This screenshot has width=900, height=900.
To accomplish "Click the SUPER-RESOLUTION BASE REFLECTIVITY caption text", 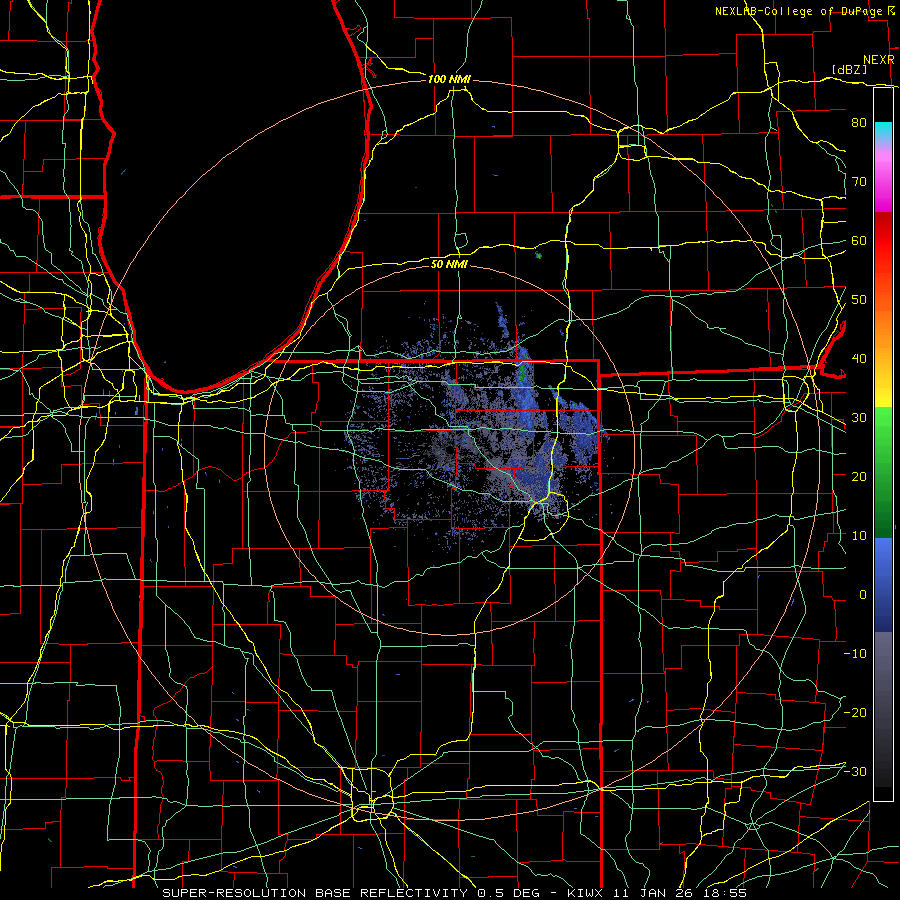I will click(x=315, y=893).
